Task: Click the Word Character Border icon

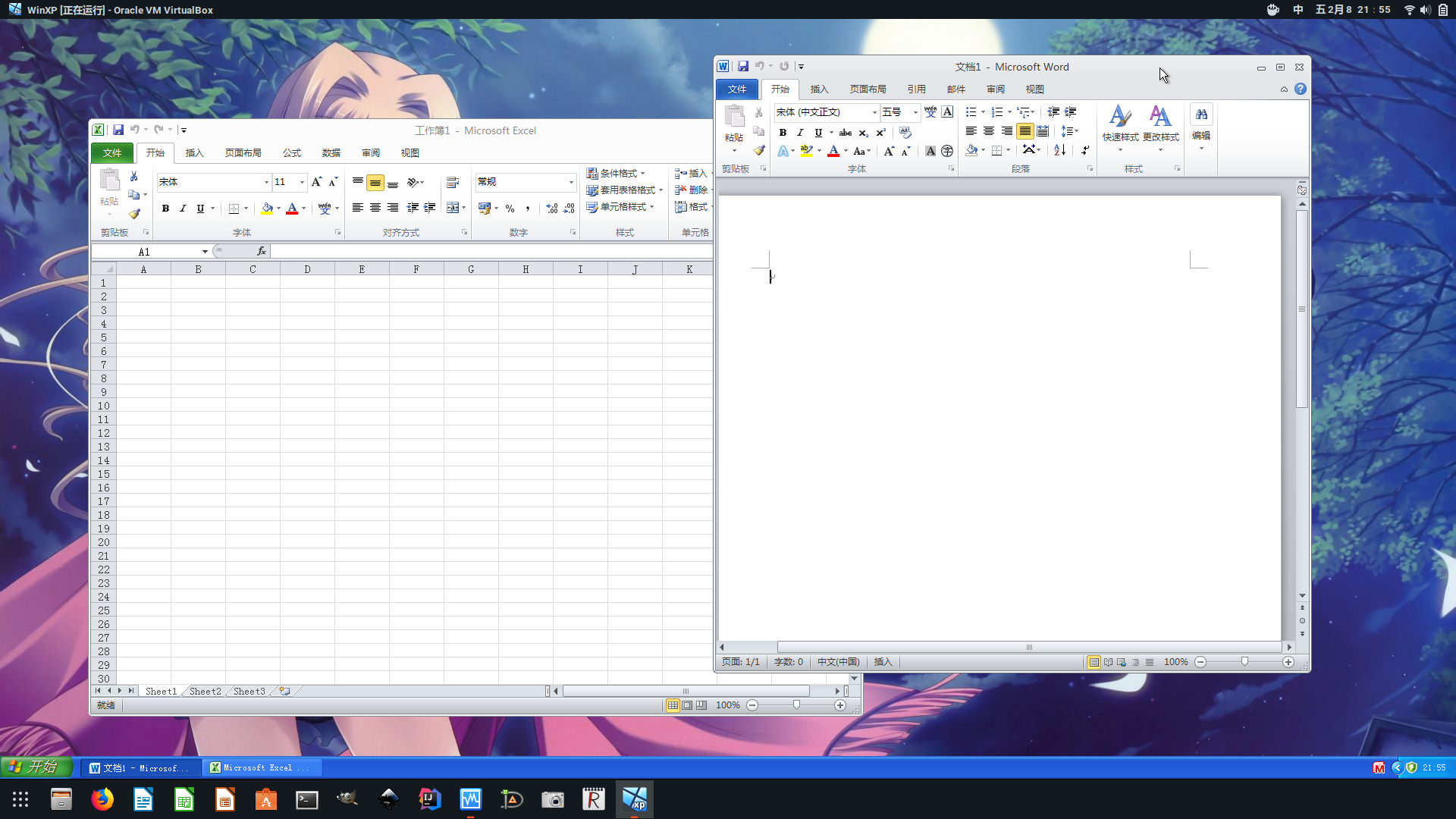Action: click(948, 111)
